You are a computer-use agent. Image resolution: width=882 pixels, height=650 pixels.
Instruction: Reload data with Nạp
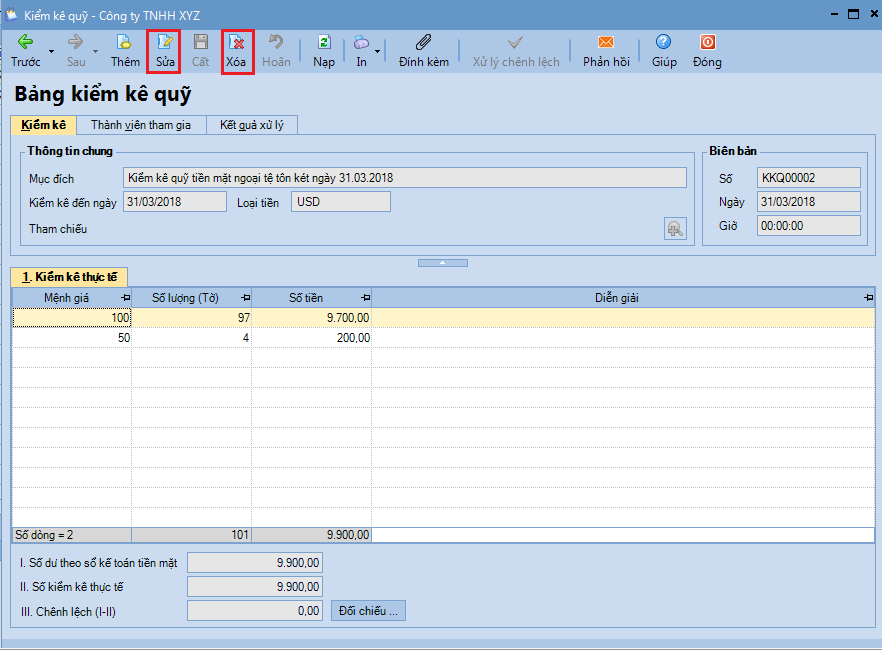[324, 51]
